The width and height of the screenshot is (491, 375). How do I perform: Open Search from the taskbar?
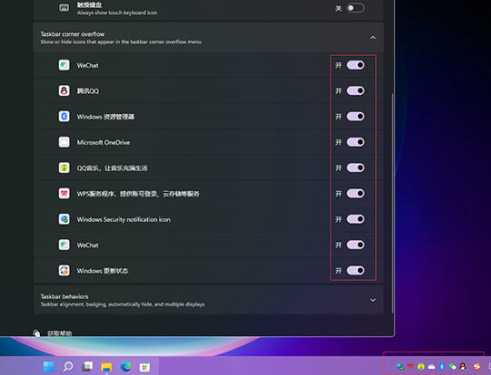(68, 367)
